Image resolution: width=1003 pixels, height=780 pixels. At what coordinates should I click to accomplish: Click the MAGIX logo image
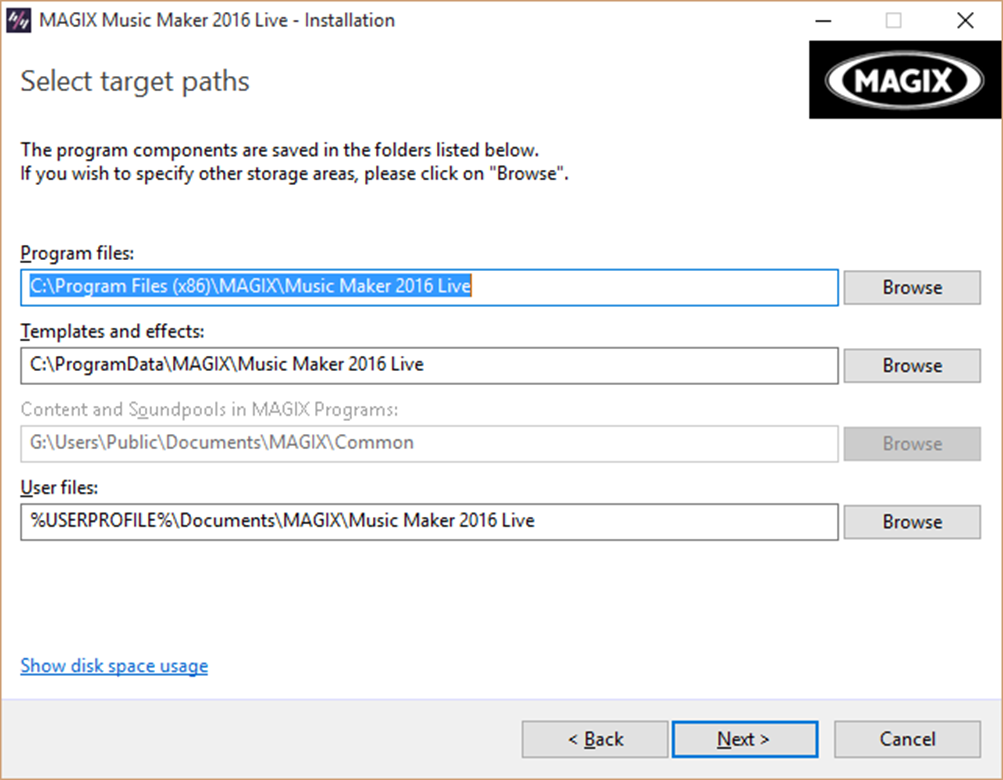tap(904, 80)
